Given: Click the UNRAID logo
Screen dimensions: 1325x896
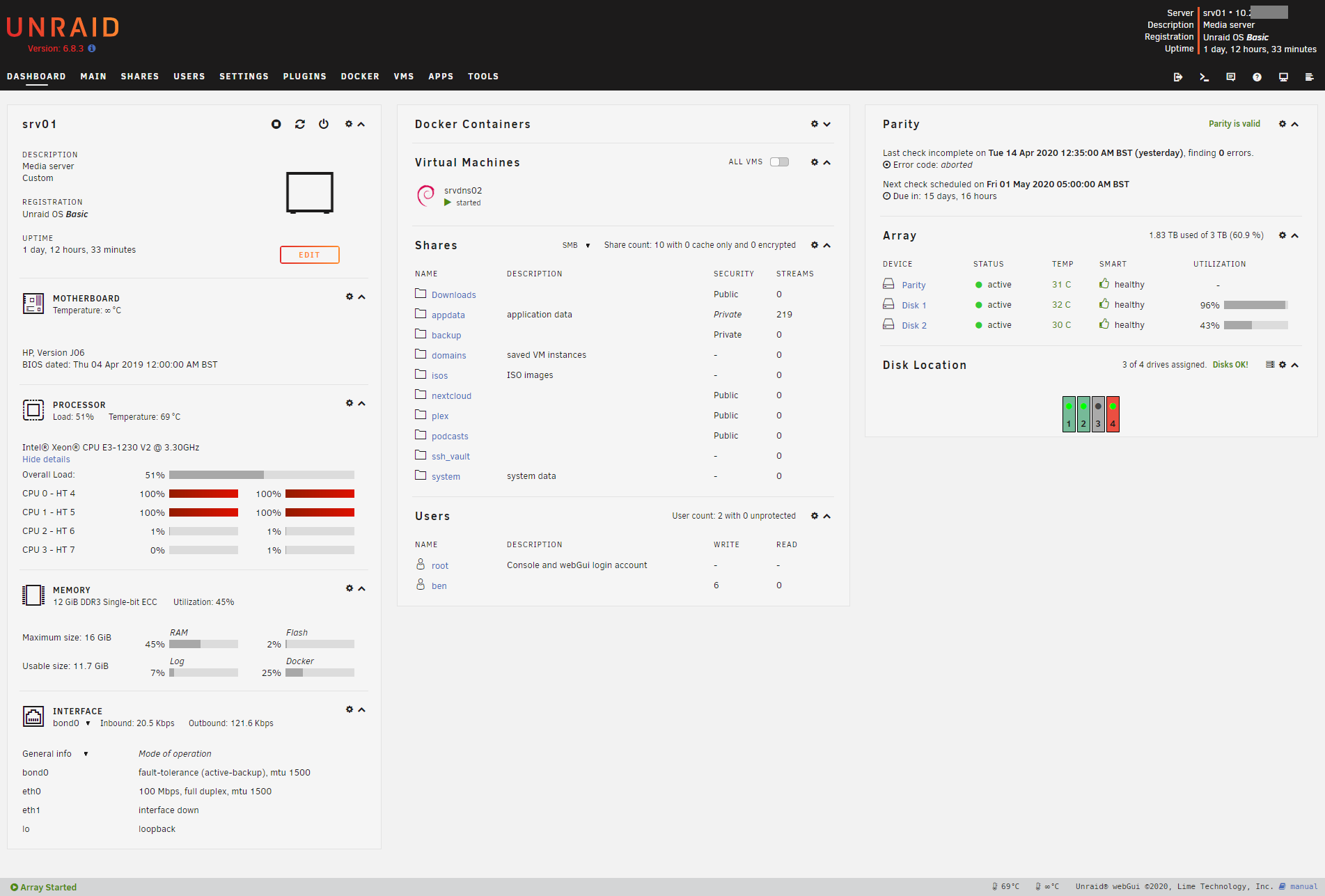Looking at the screenshot, I should pos(63,27).
